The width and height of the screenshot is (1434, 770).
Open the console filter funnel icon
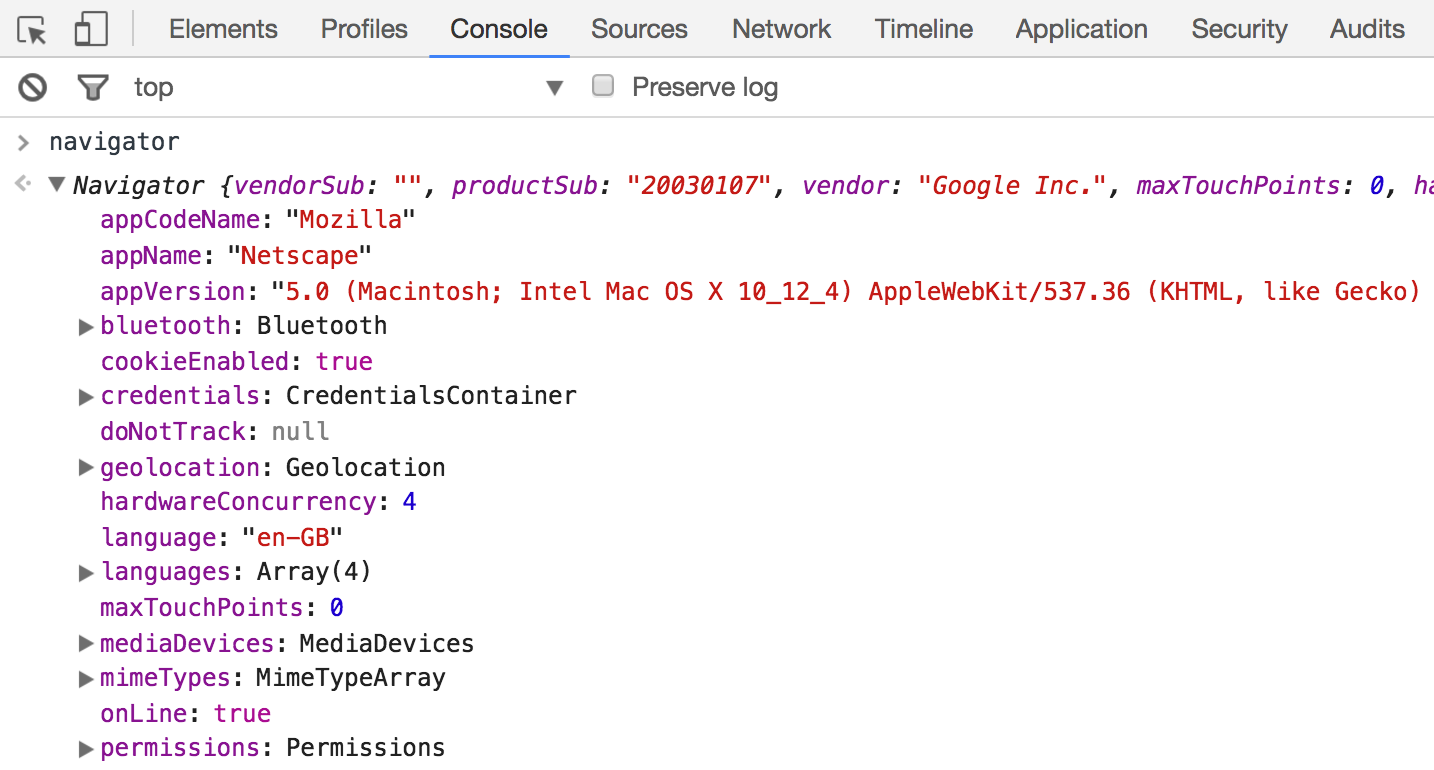[92, 88]
